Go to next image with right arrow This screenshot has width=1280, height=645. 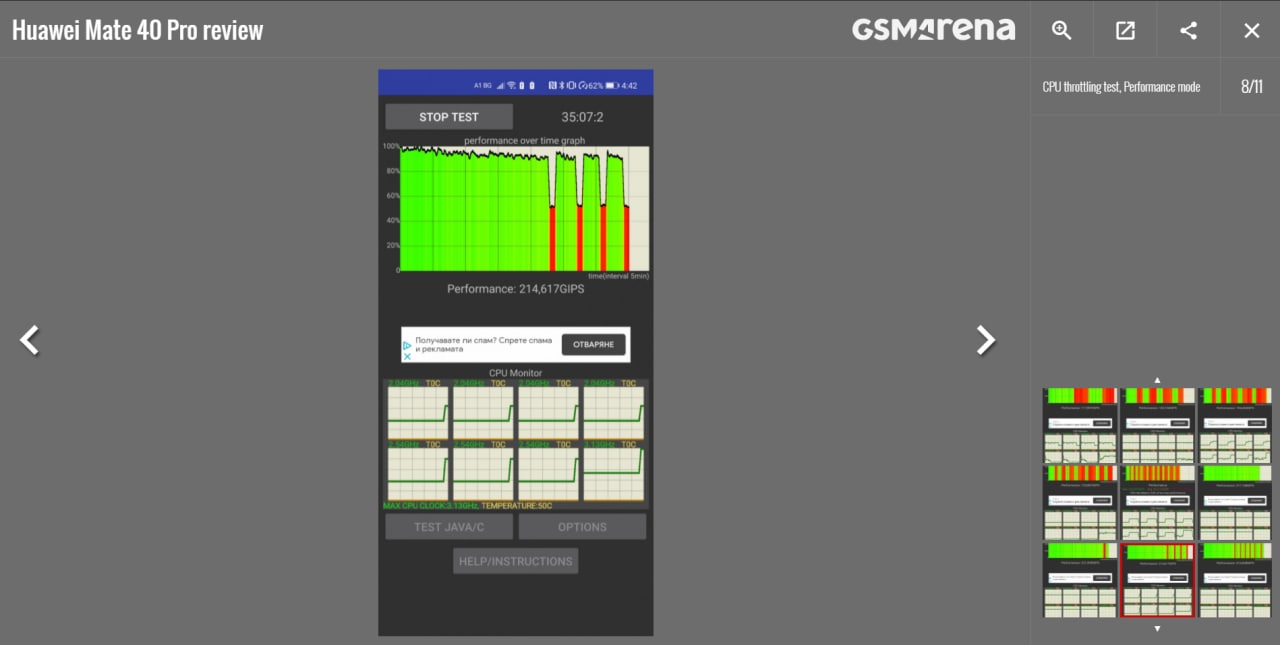tap(986, 340)
